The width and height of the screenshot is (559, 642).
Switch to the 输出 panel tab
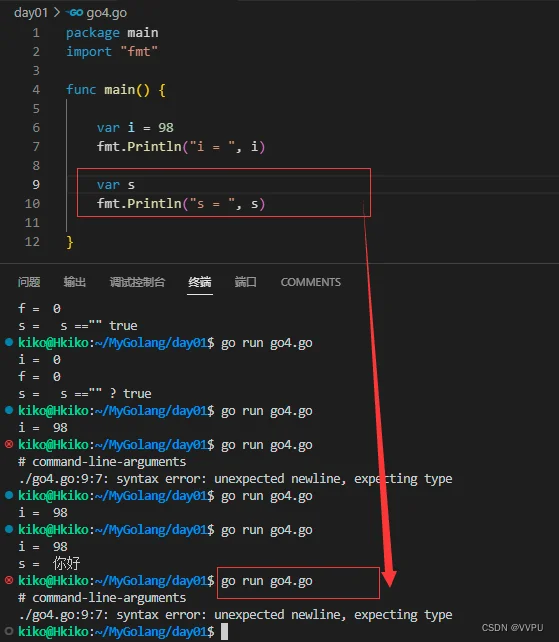pos(75,282)
